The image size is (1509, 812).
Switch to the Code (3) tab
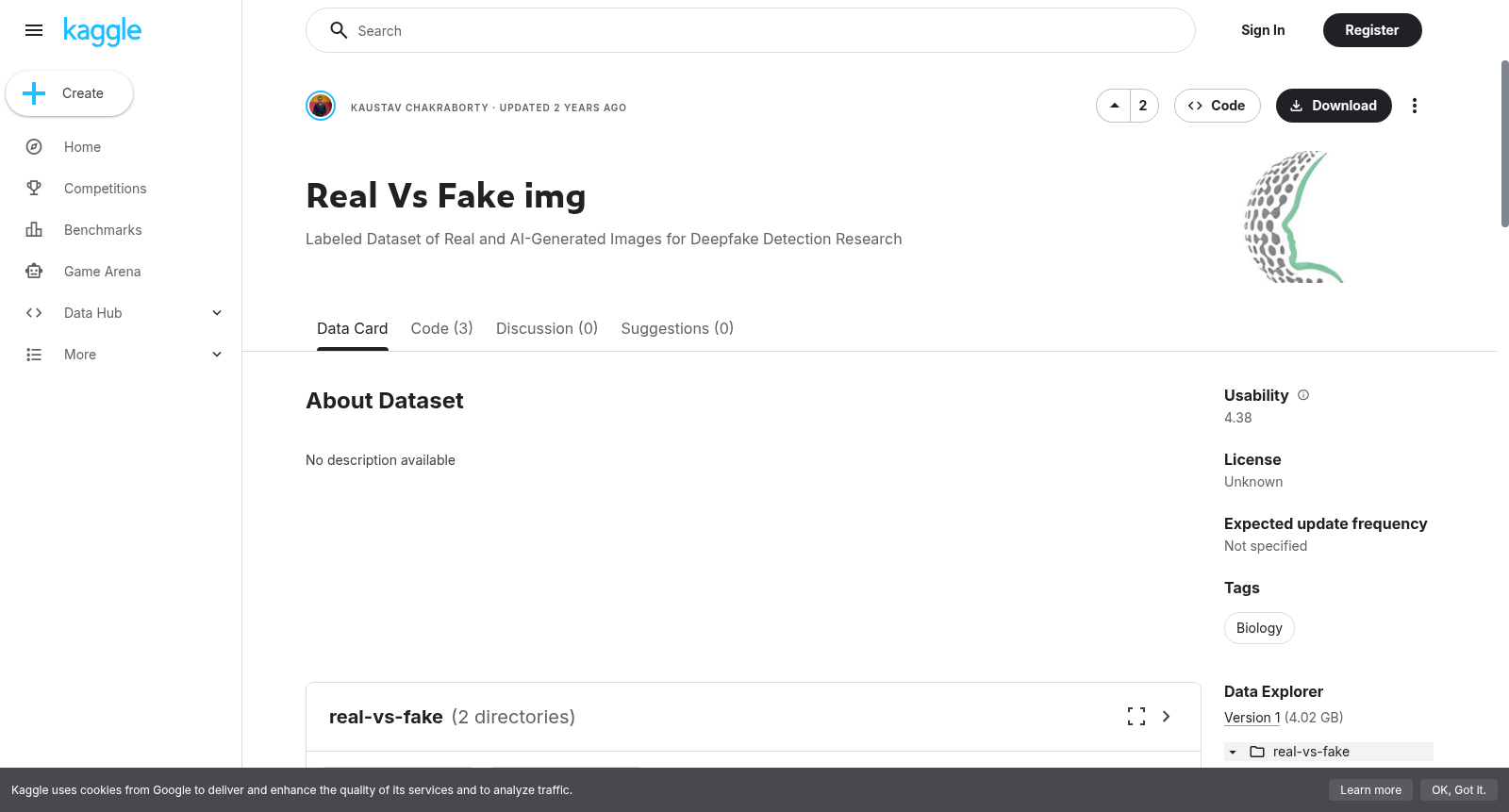point(441,328)
